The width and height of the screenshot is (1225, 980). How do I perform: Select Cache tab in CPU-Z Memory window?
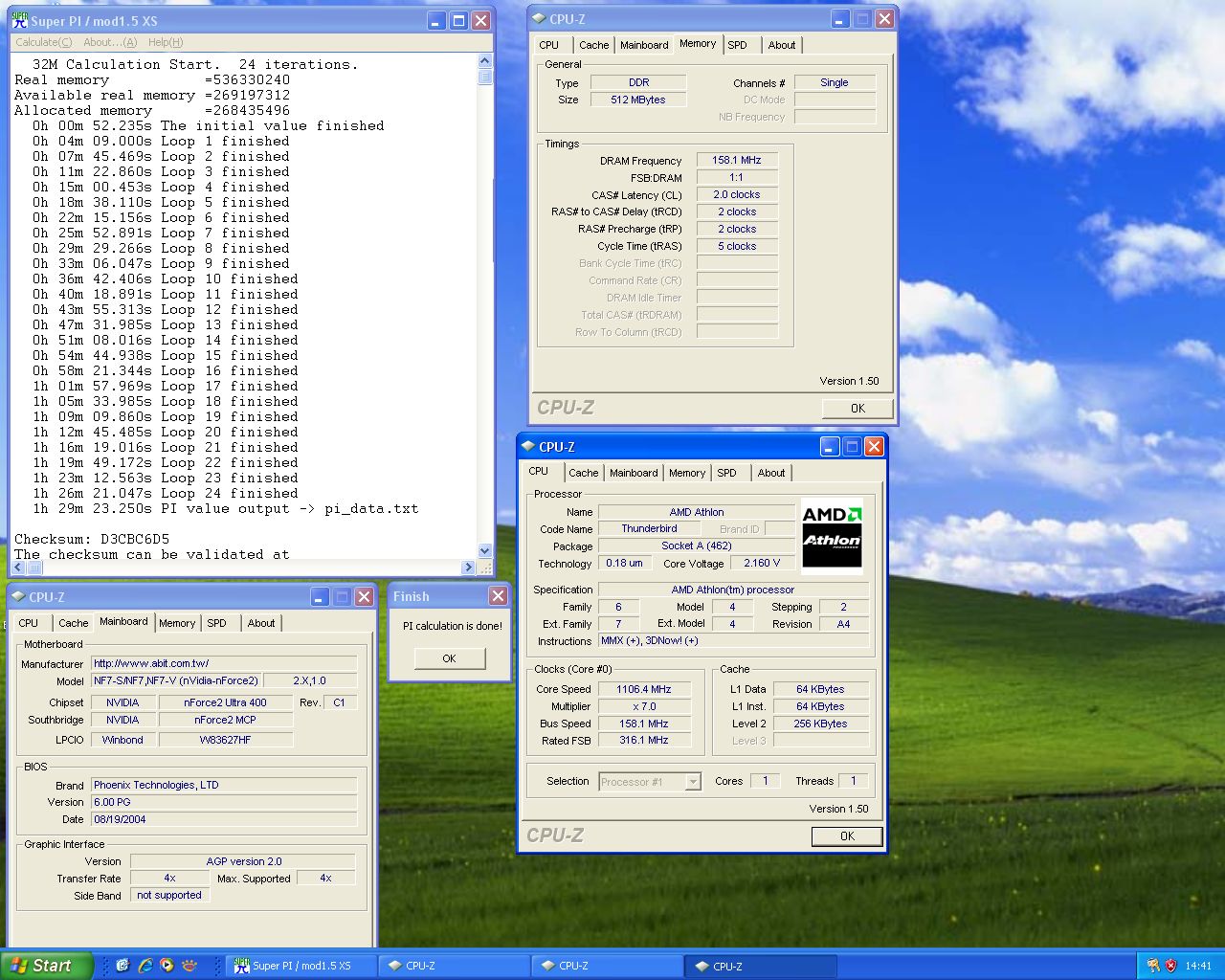click(593, 45)
